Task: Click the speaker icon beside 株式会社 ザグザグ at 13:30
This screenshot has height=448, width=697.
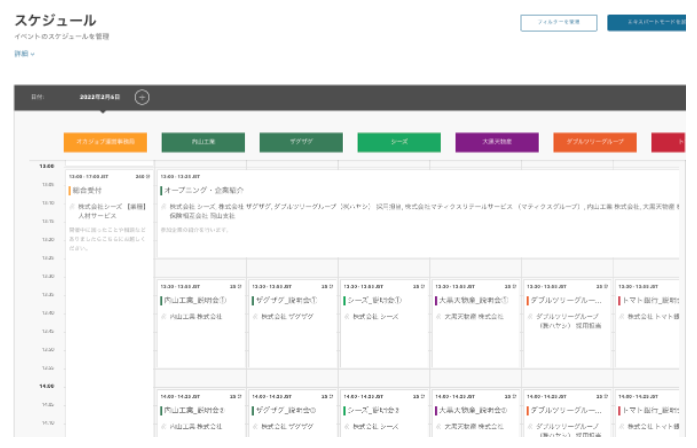Action: (255, 316)
